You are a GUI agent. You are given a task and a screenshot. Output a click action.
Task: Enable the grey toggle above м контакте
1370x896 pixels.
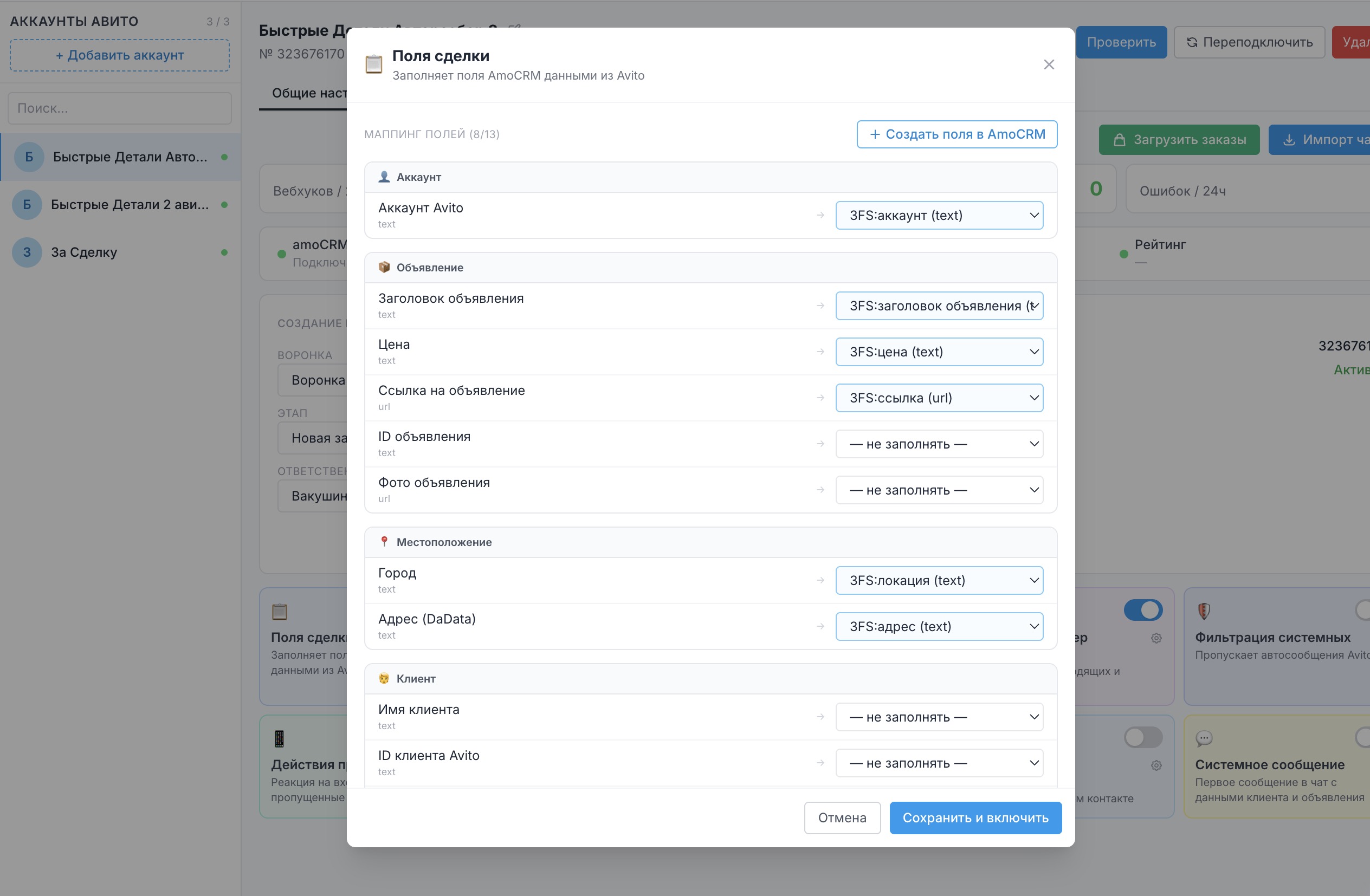(1143, 737)
